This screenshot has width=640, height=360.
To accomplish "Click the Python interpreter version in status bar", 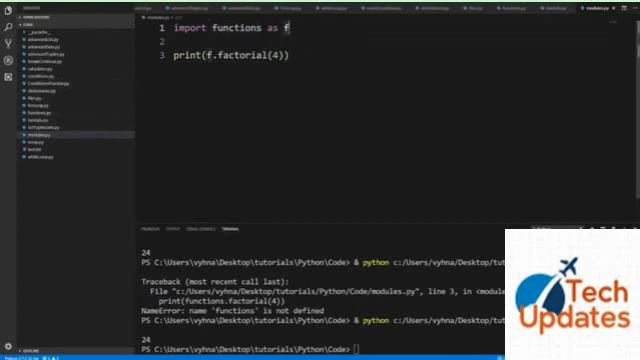I will (x=21, y=358).
